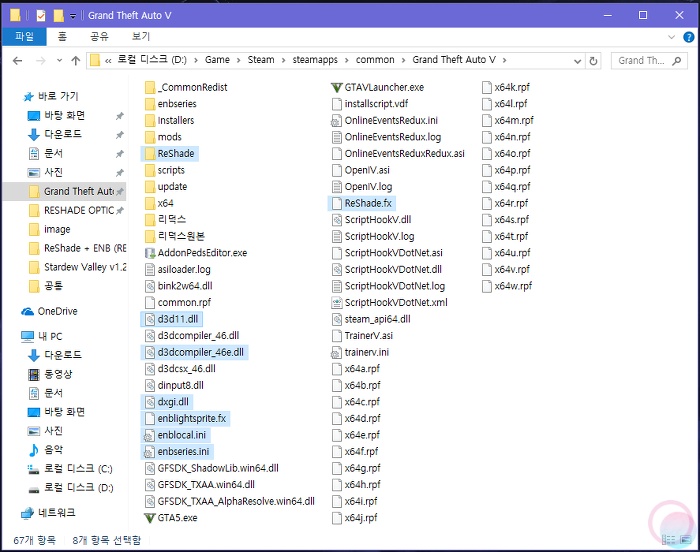Expand the chevron after Game in breadcrumb
The width and height of the screenshot is (700, 552).
[238, 60]
